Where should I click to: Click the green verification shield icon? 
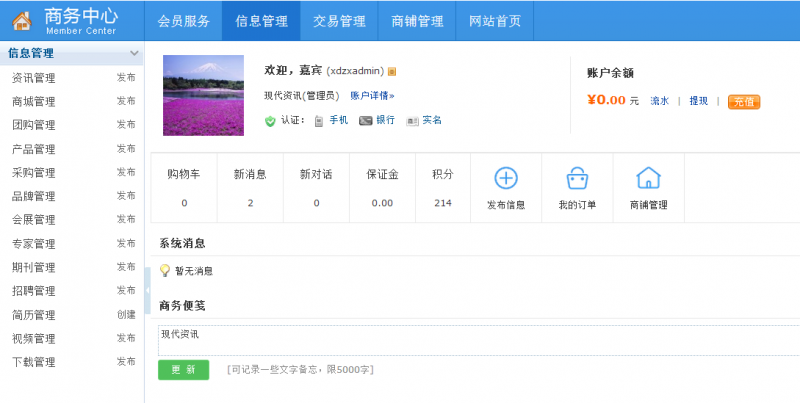click(x=270, y=121)
